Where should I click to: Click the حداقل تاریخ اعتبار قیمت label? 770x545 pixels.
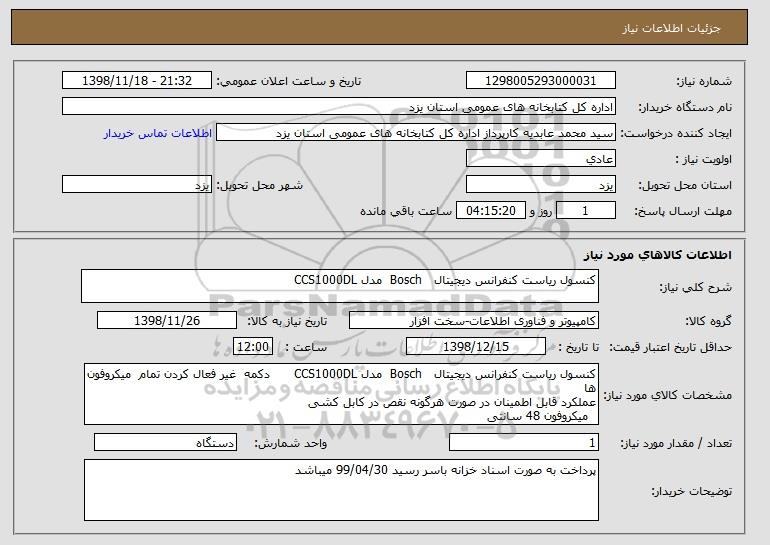(x=671, y=347)
